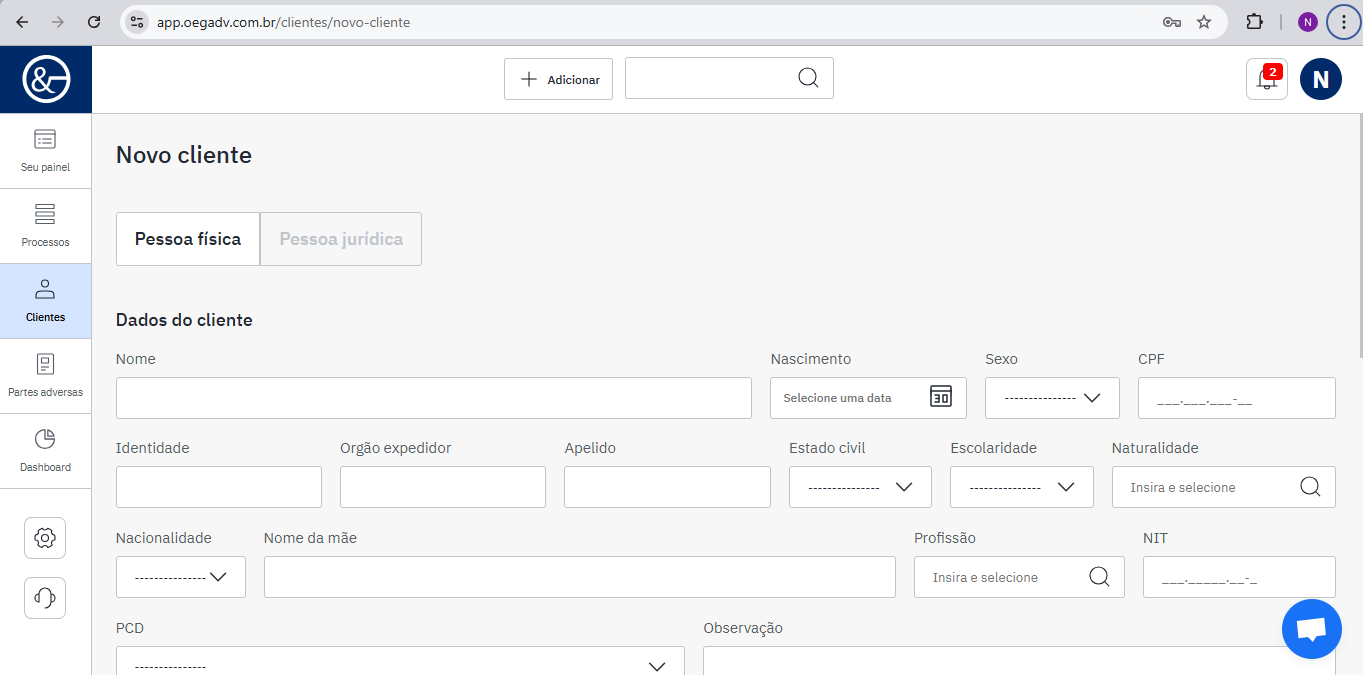Expand the PCD dropdown
The height and width of the screenshot is (675, 1363).
point(400,661)
